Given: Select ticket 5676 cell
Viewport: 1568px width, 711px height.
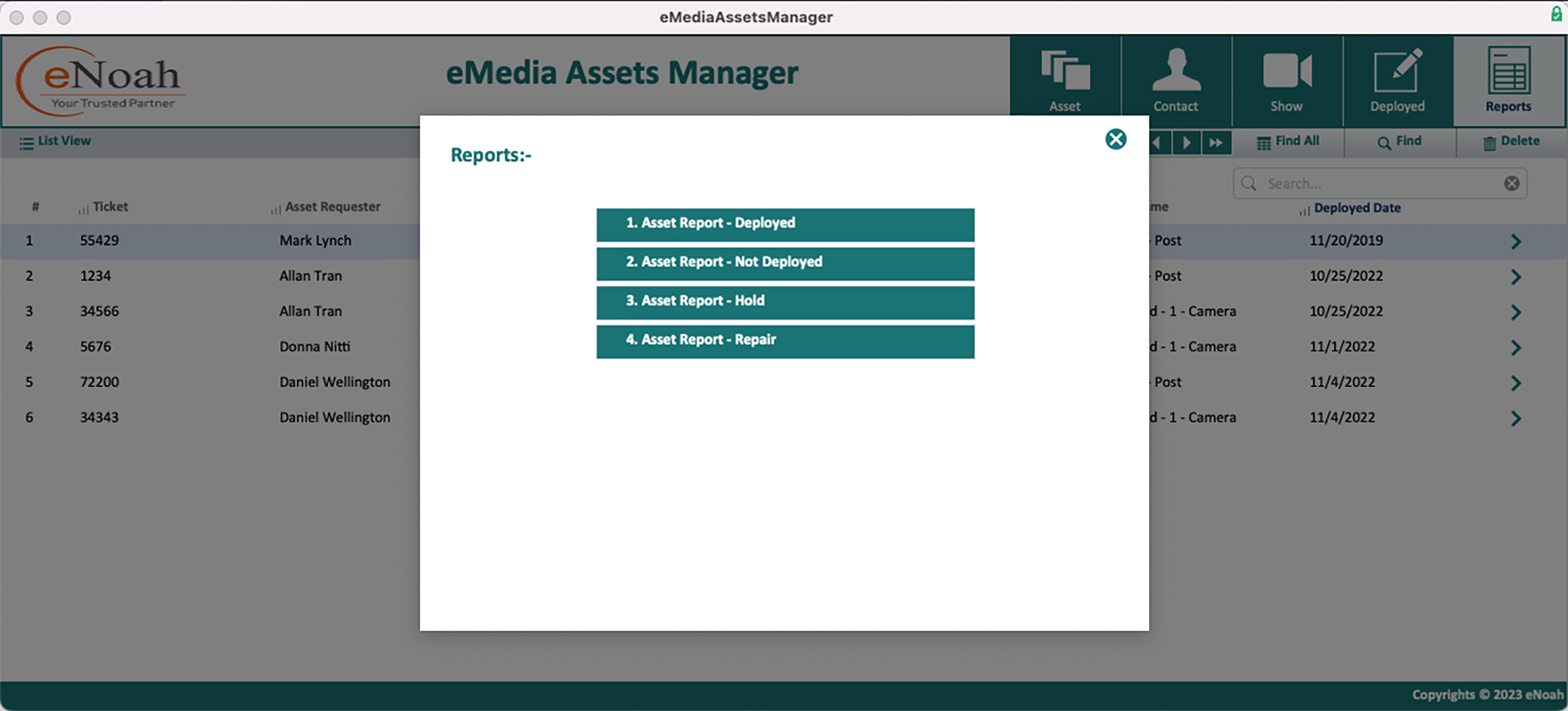Looking at the screenshot, I should (x=95, y=347).
